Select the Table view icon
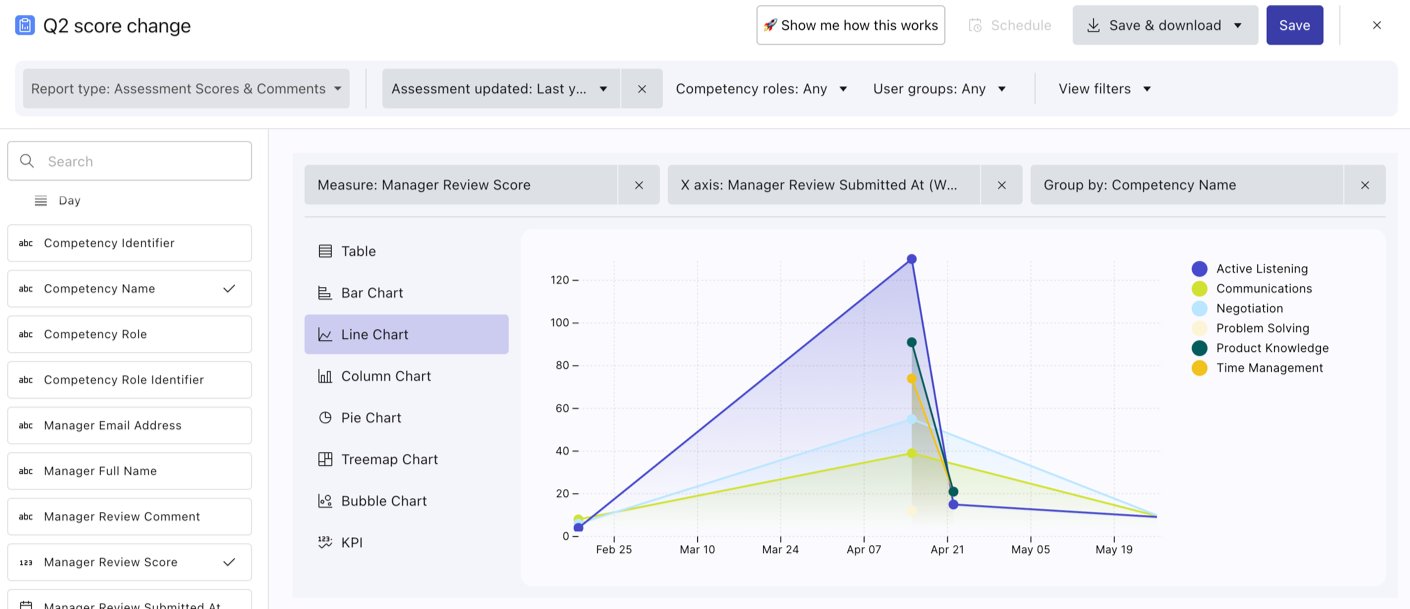The height and width of the screenshot is (609, 1410). (325, 251)
